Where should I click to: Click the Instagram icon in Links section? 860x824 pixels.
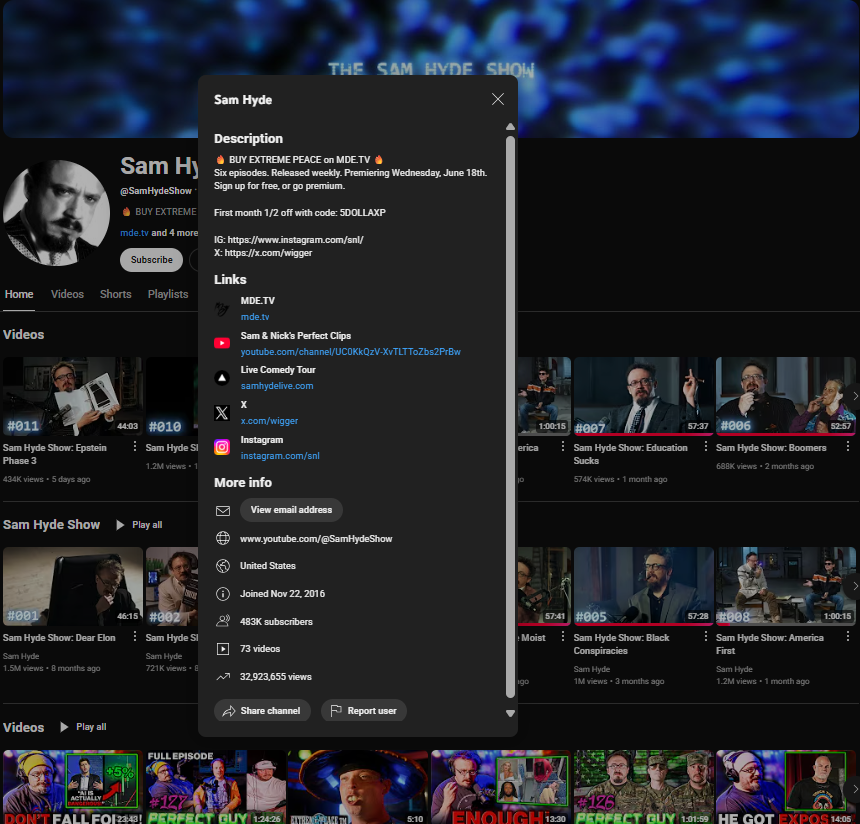click(x=221, y=447)
